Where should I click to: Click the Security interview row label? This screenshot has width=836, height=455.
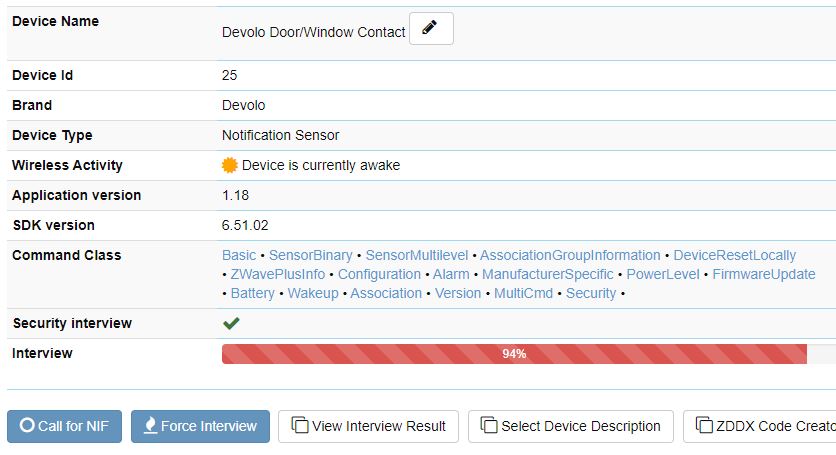73,323
